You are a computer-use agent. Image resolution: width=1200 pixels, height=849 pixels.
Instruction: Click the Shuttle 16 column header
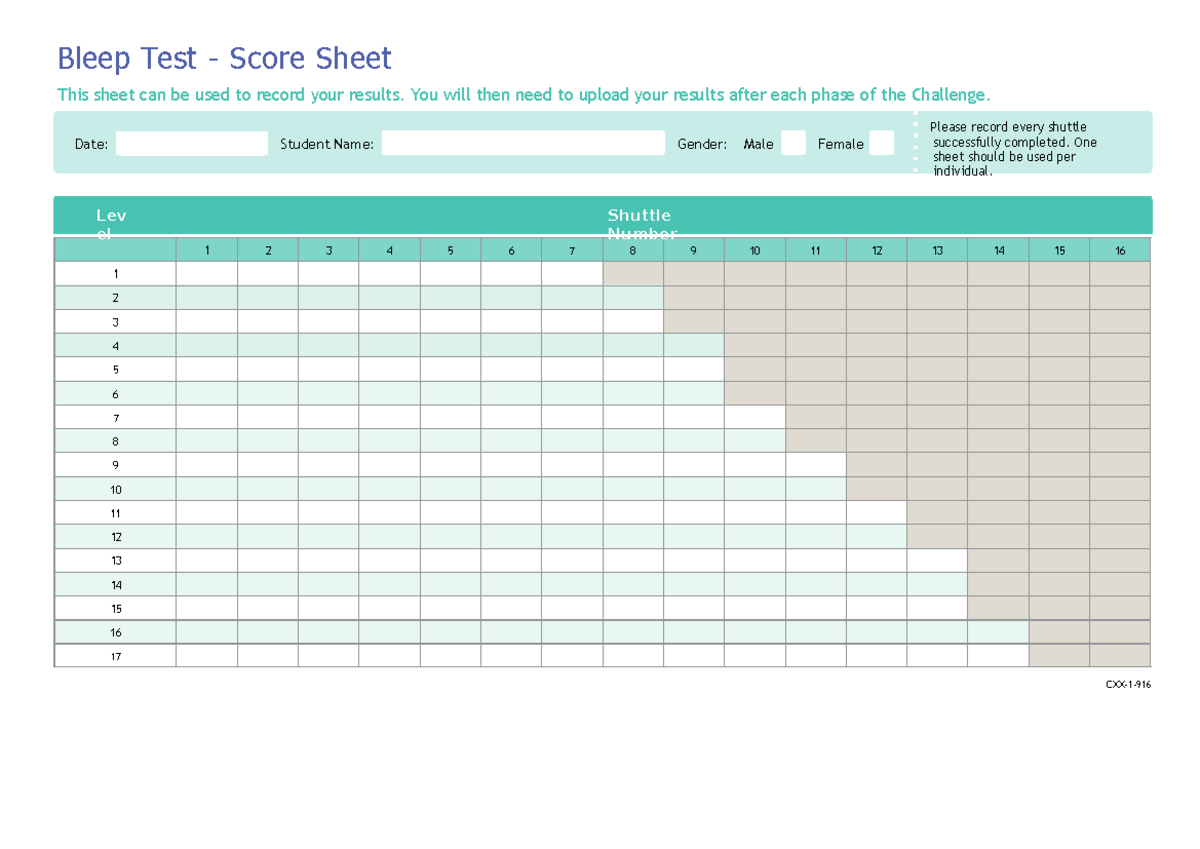point(1120,251)
